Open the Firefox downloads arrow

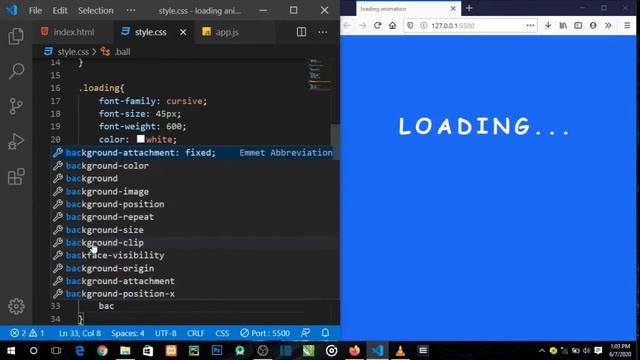(548, 25)
